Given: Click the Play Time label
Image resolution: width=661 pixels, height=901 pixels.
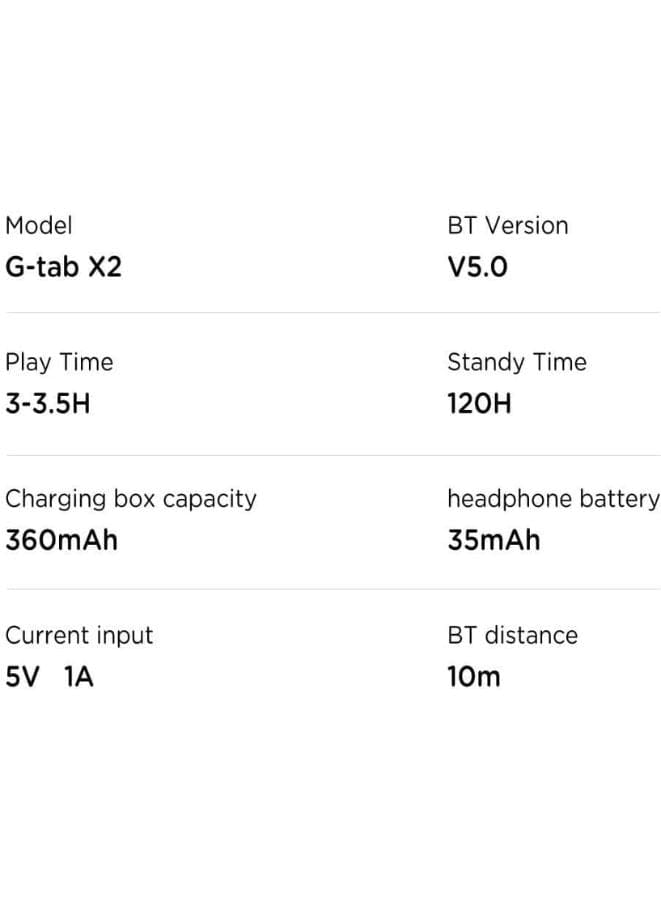Looking at the screenshot, I should click(59, 362).
